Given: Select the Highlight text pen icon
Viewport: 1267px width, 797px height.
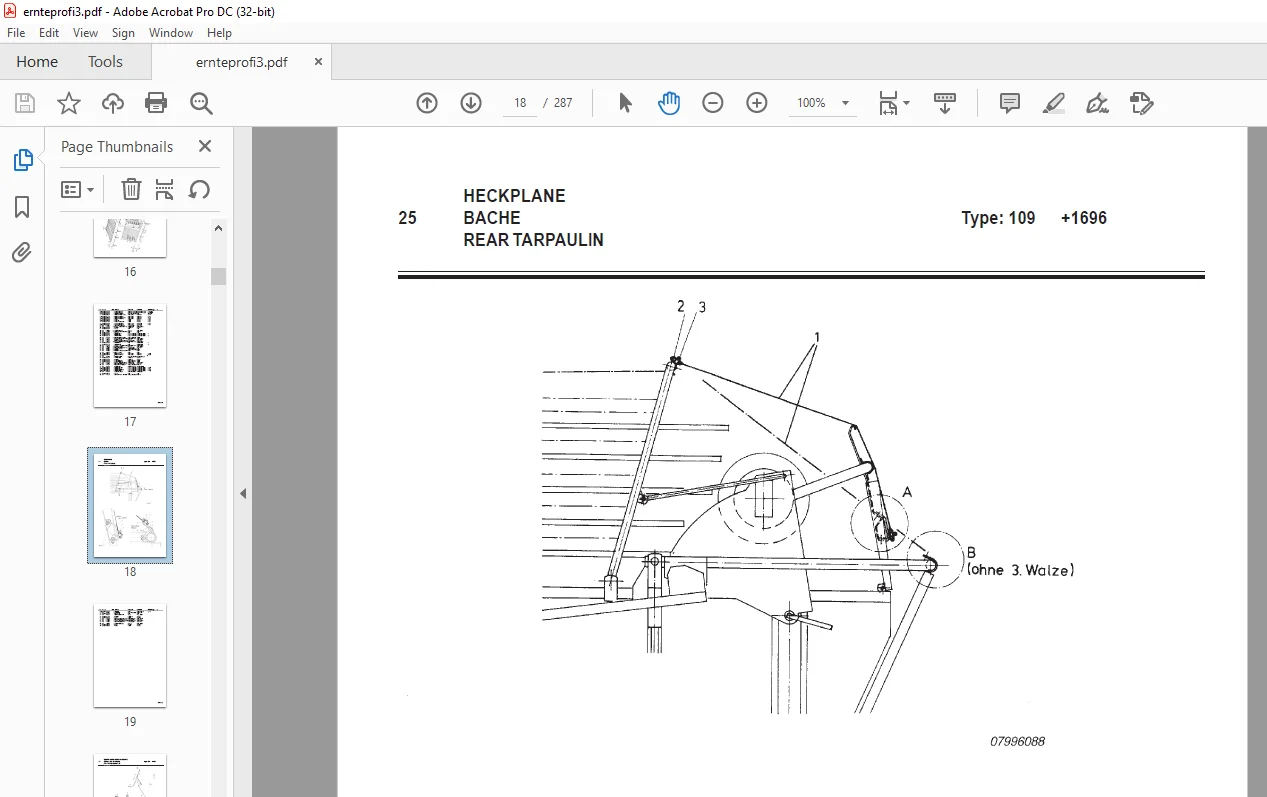Looking at the screenshot, I should (x=1053, y=103).
